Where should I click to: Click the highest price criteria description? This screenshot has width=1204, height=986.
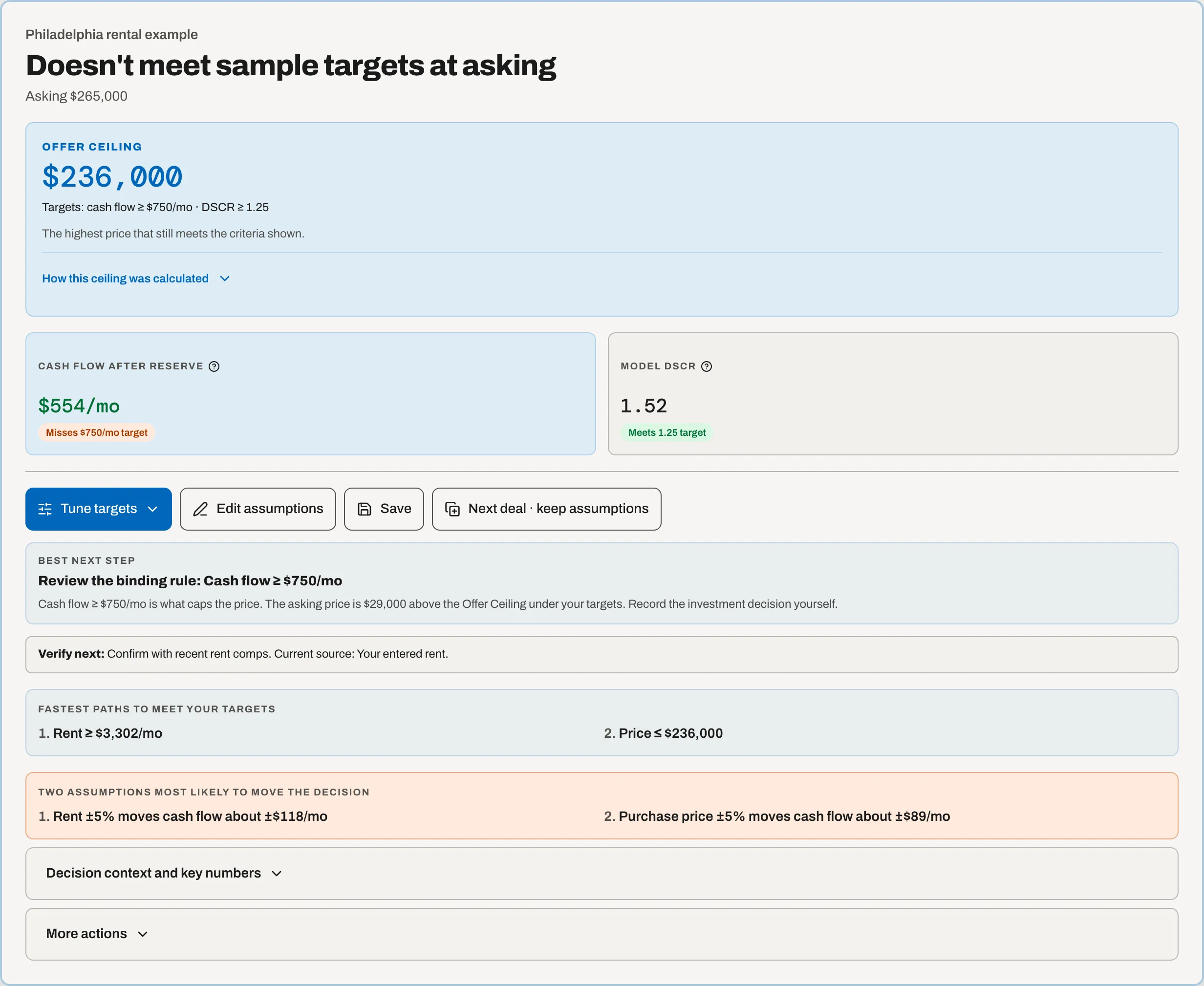point(173,234)
